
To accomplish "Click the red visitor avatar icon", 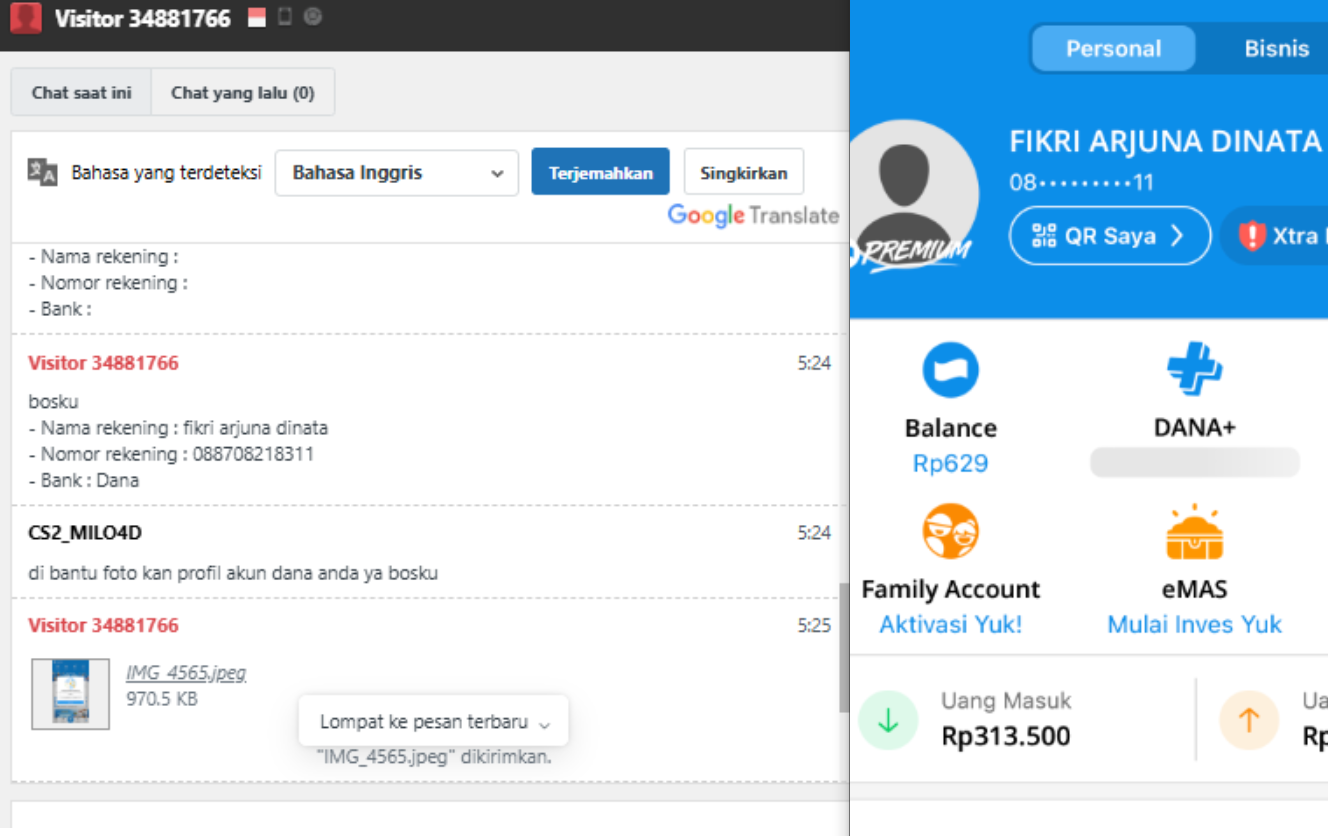I will pyautogui.click(x=25, y=18).
